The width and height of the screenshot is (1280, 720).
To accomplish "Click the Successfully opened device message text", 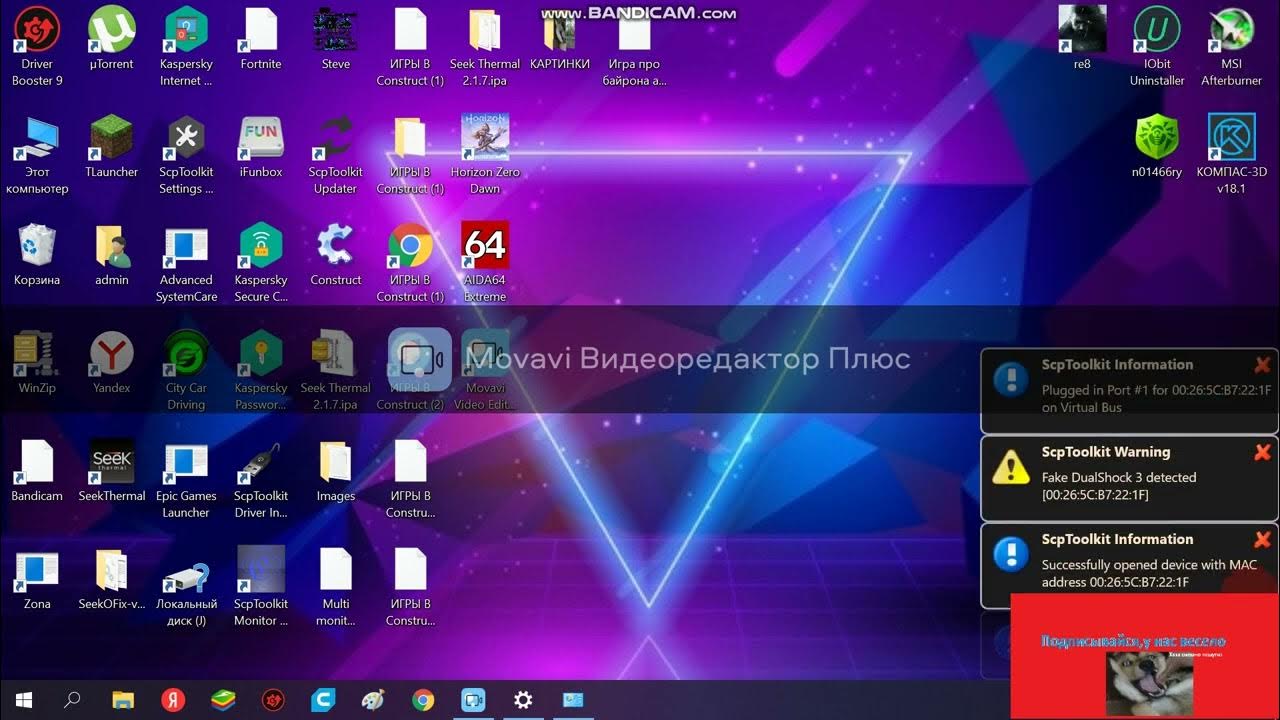I will click(1149, 574).
